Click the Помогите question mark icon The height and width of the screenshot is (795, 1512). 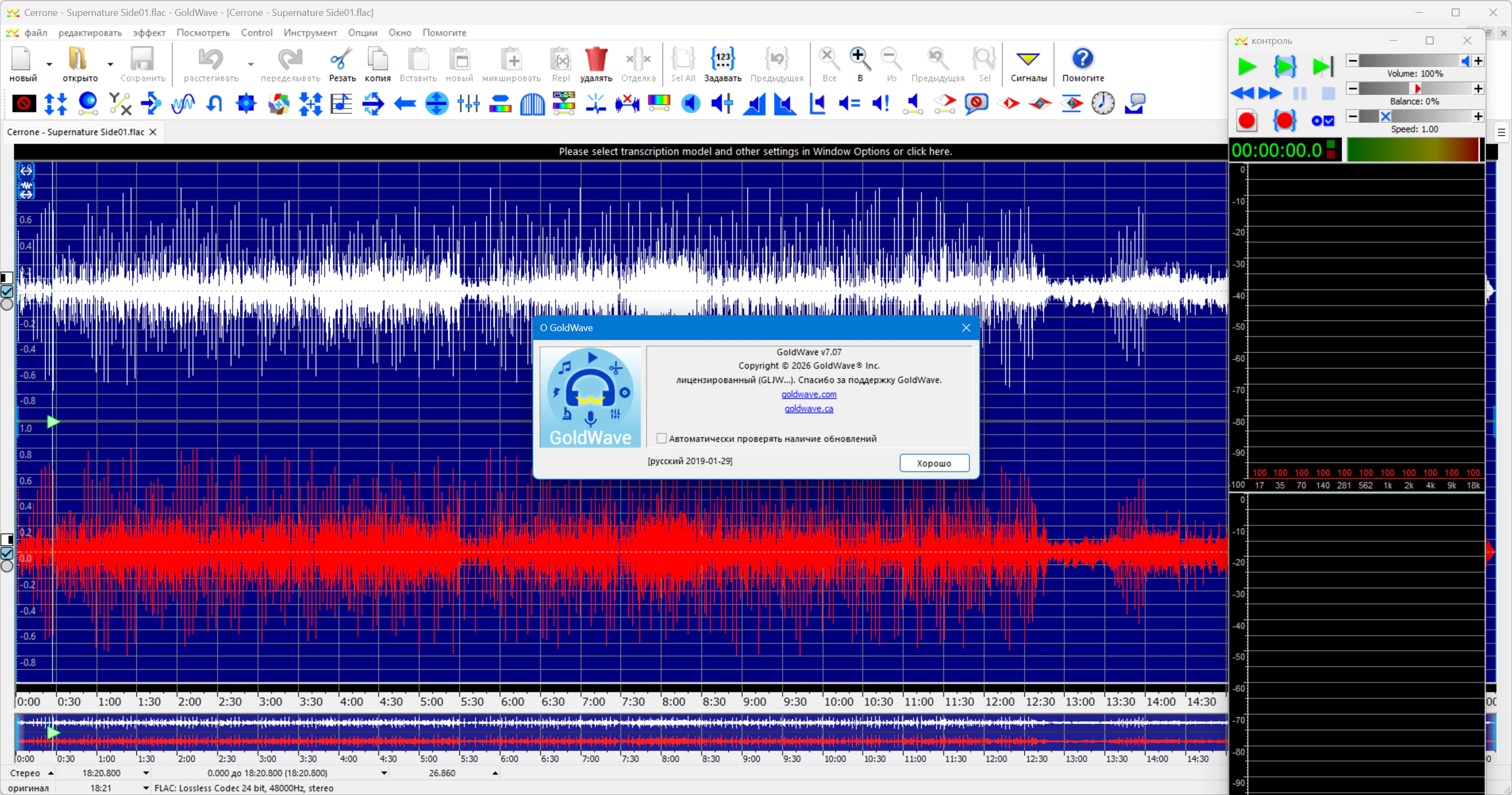coord(1082,59)
